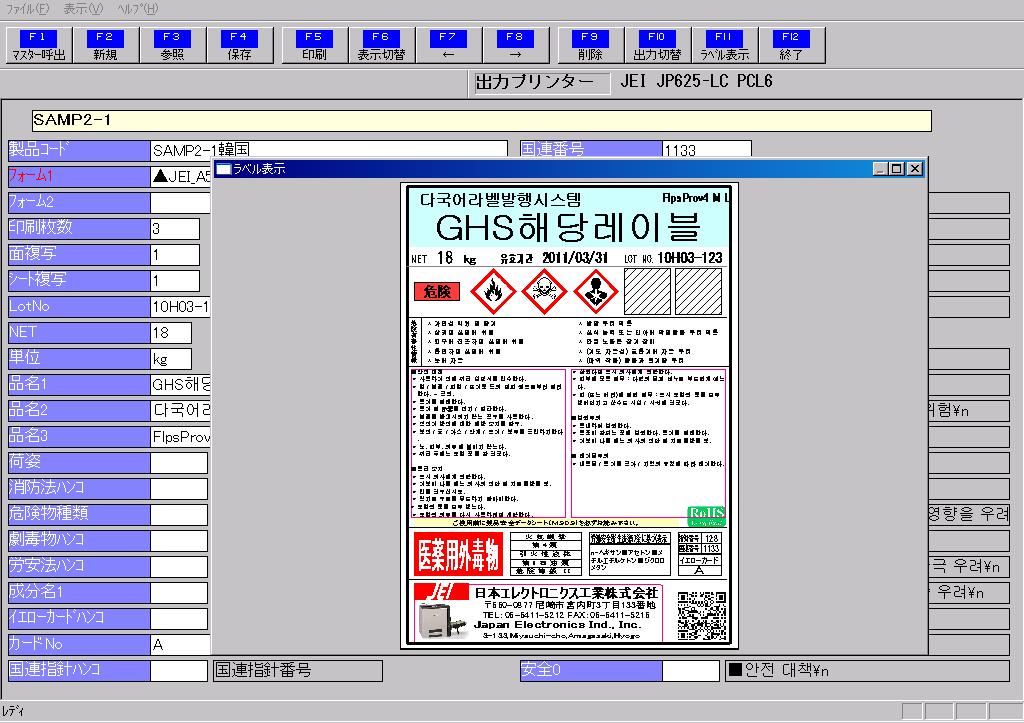Click the シート複写 input field
The height and width of the screenshot is (723, 1024).
point(175,281)
